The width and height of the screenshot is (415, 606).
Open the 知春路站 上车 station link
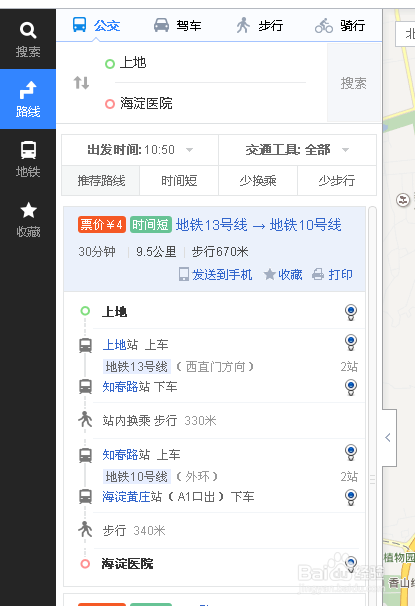120,454
